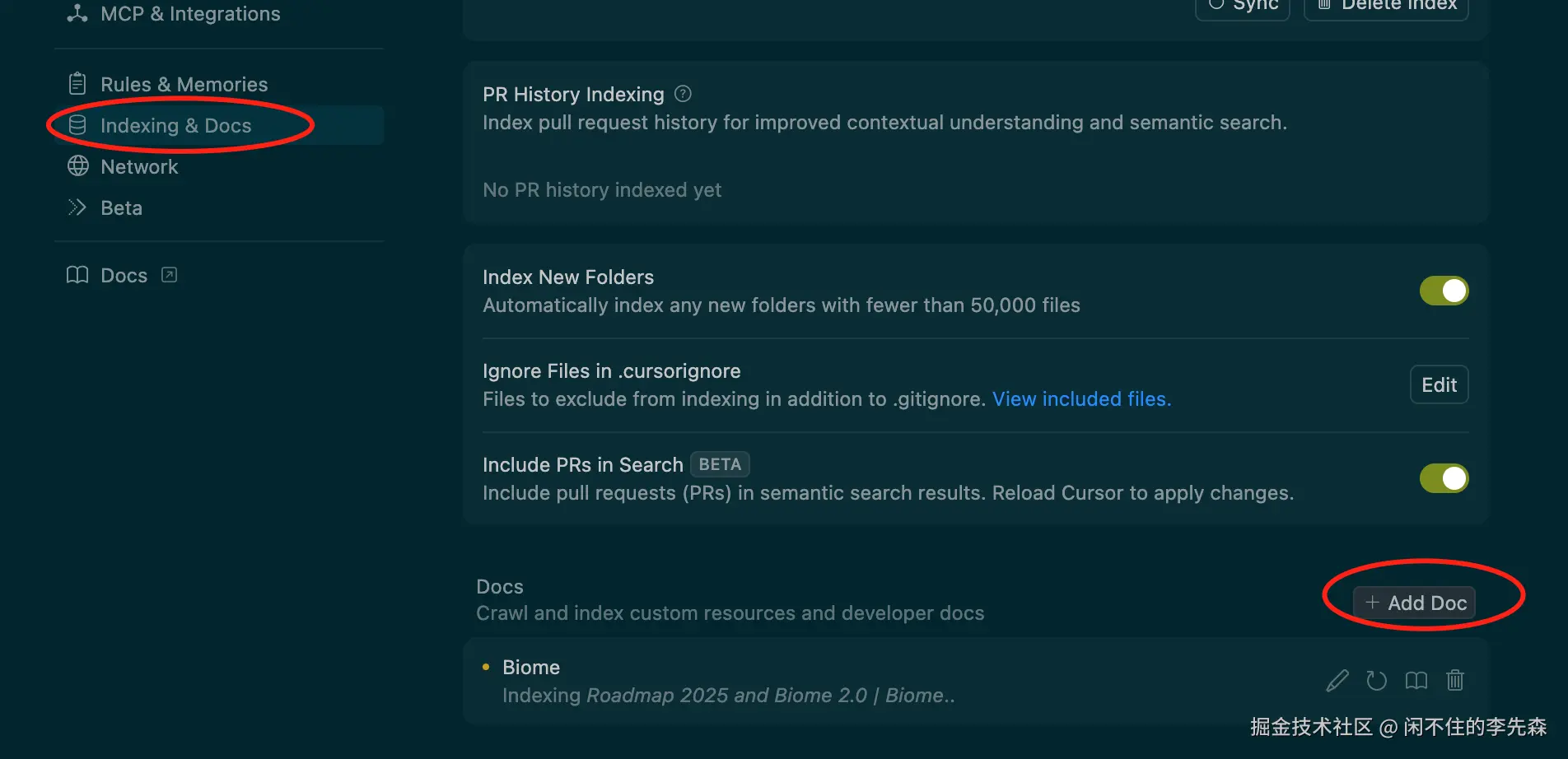Click the refresh reindex icon for Biome
The image size is (1568, 759).
coord(1376,681)
